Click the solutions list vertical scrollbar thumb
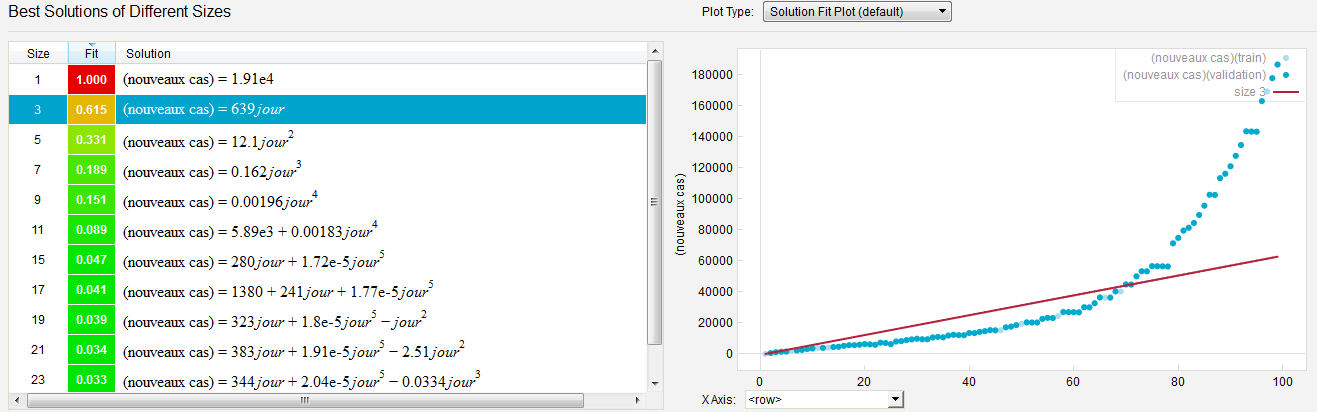The image size is (1317, 412). (x=655, y=202)
